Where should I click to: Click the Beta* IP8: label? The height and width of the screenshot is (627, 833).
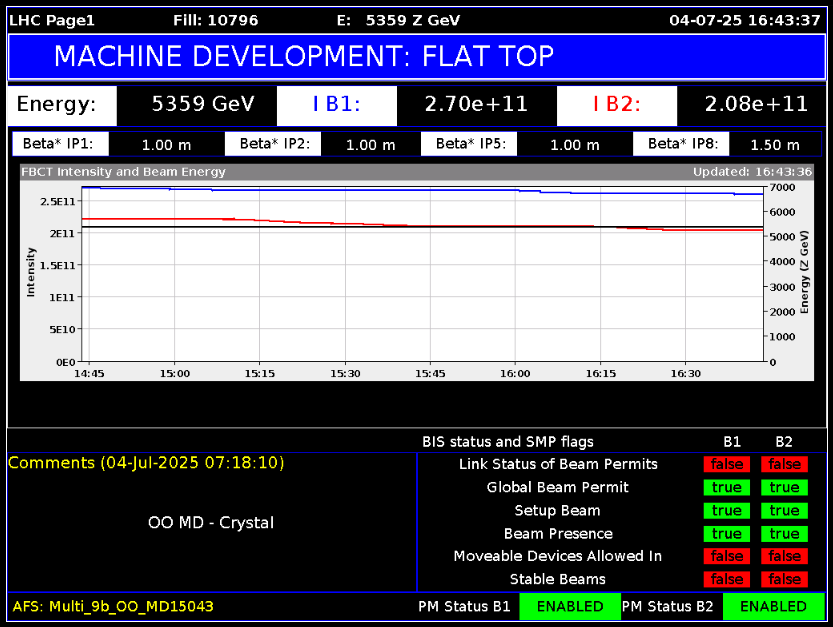click(683, 143)
